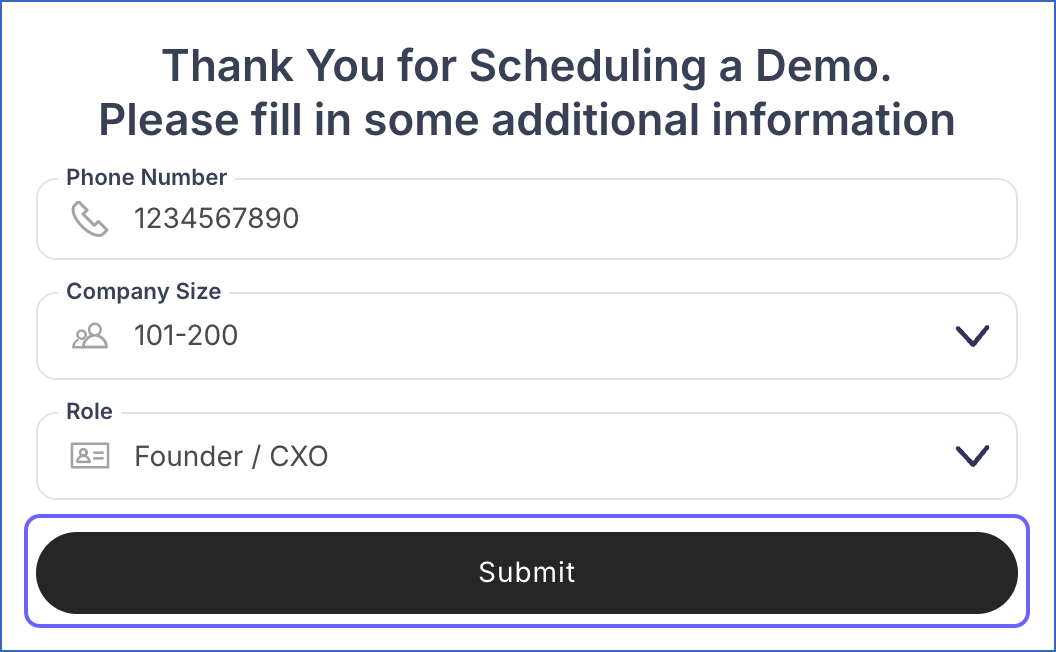The image size is (1056, 652).
Task: Click empty space right of the phone number
Action: coord(650,219)
